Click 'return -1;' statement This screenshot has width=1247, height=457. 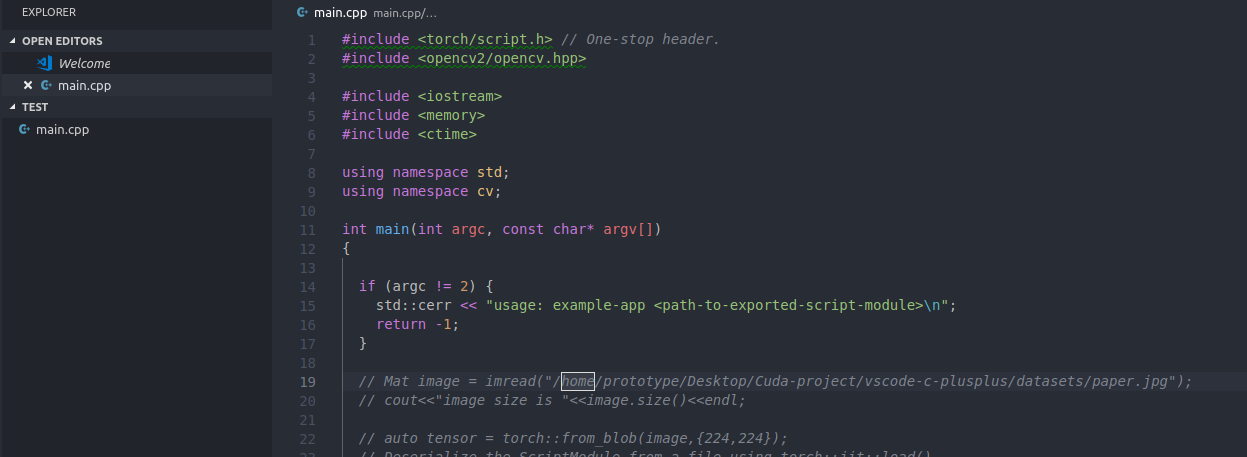(x=417, y=324)
